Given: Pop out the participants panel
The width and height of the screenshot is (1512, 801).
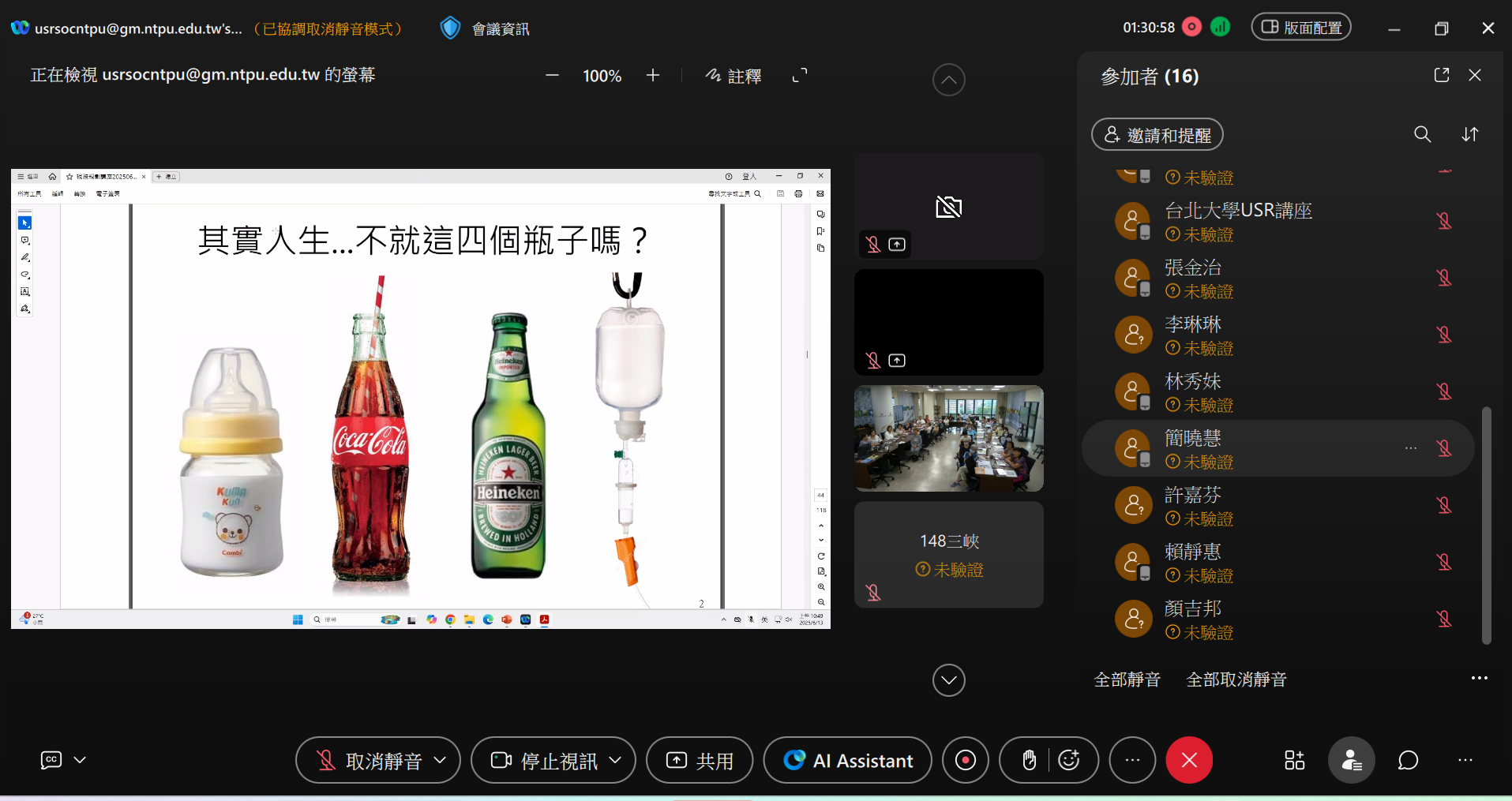Looking at the screenshot, I should pyautogui.click(x=1442, y=75).
